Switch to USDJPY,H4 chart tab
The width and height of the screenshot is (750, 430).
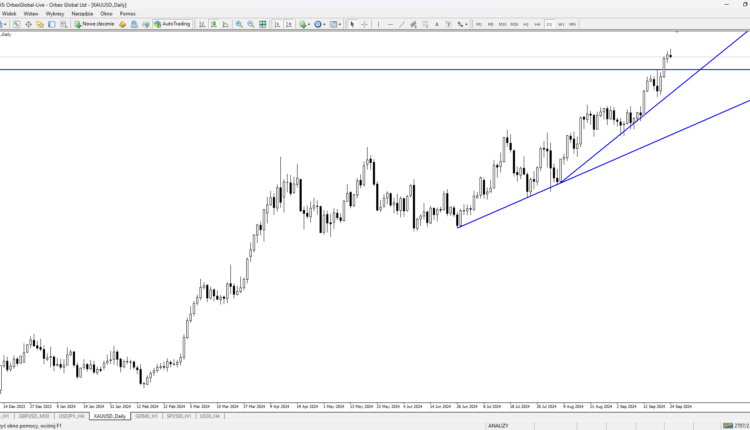pyautogui.click(x=71, y=416)
